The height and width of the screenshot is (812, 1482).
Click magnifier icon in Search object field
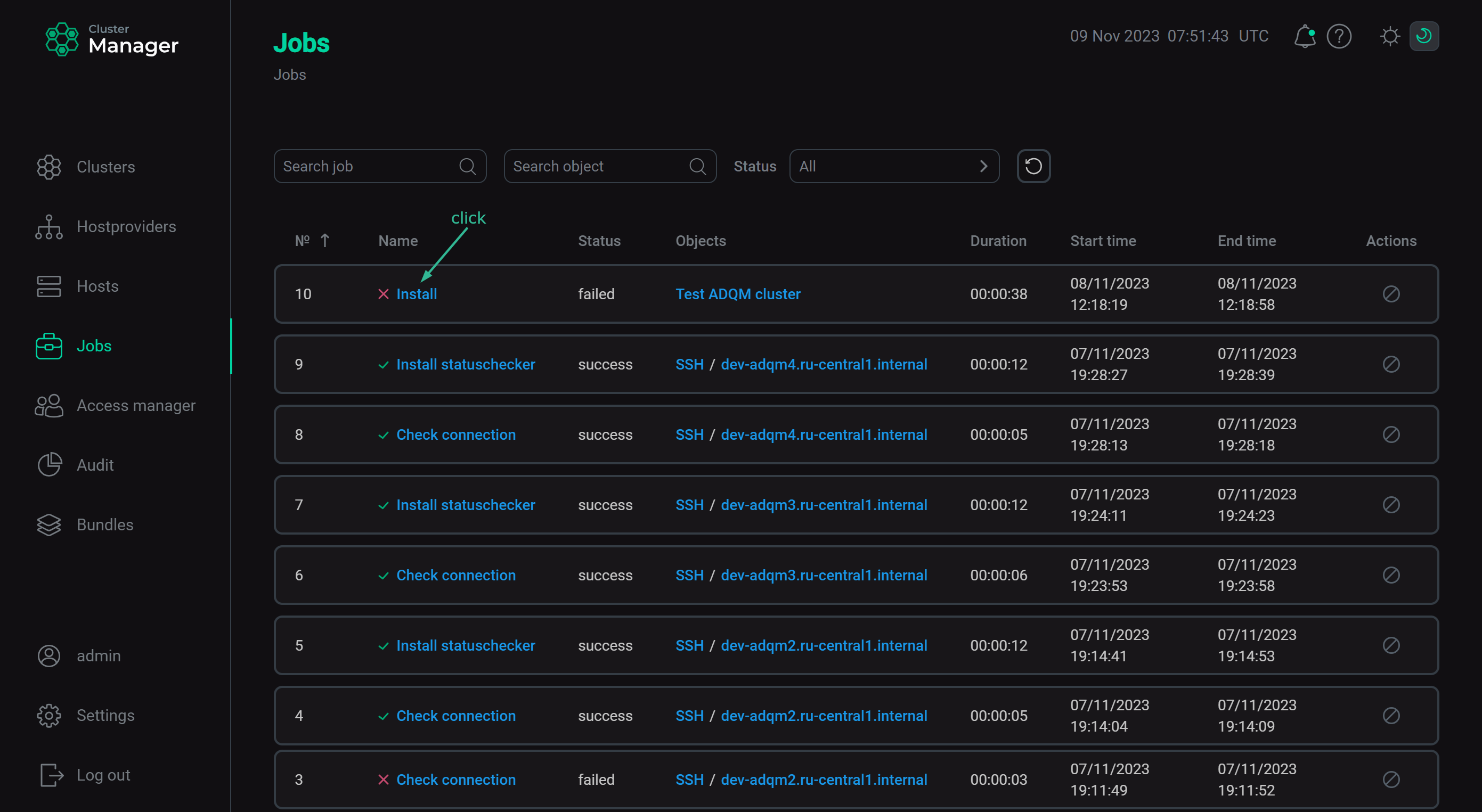pyautogui.click(x=698, y=166)
